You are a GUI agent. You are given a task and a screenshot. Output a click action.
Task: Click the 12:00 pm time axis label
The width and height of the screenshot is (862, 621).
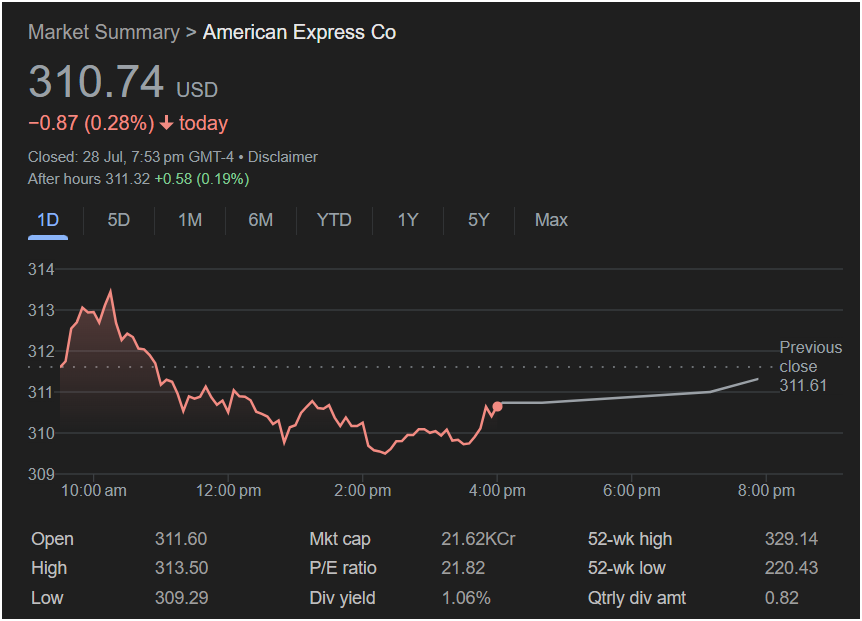point(228,491)
